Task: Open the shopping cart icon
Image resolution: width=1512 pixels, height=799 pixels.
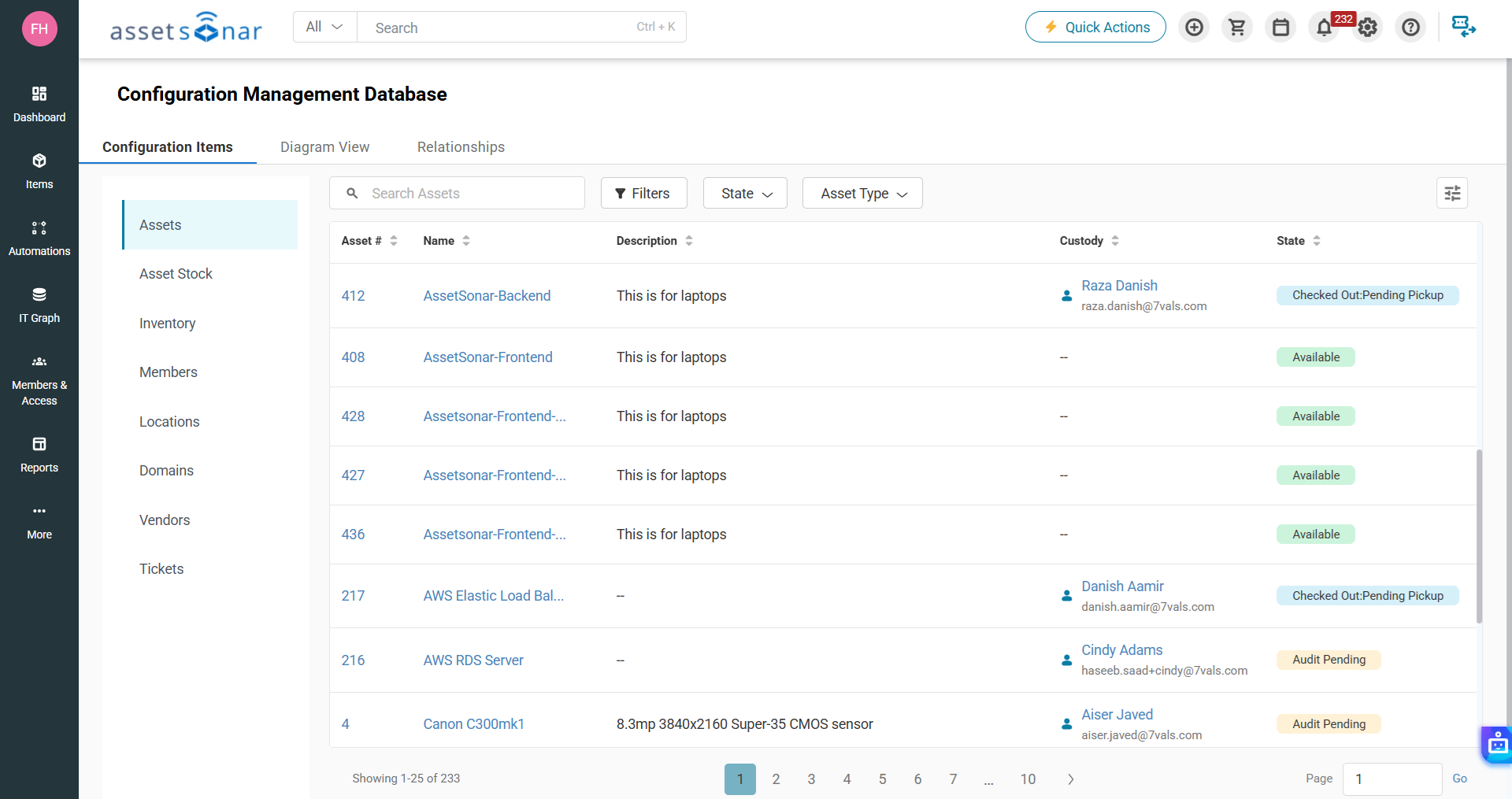Action: (1237, 28)
